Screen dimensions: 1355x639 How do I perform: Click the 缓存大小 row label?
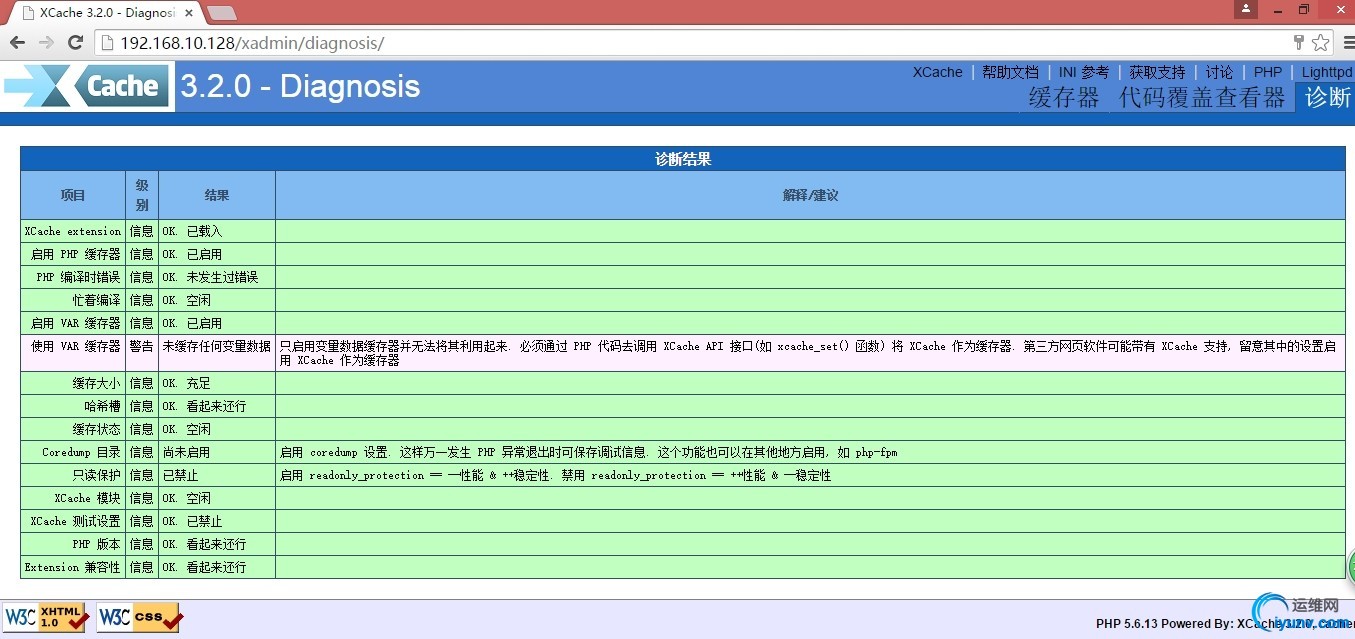point(73,383)
